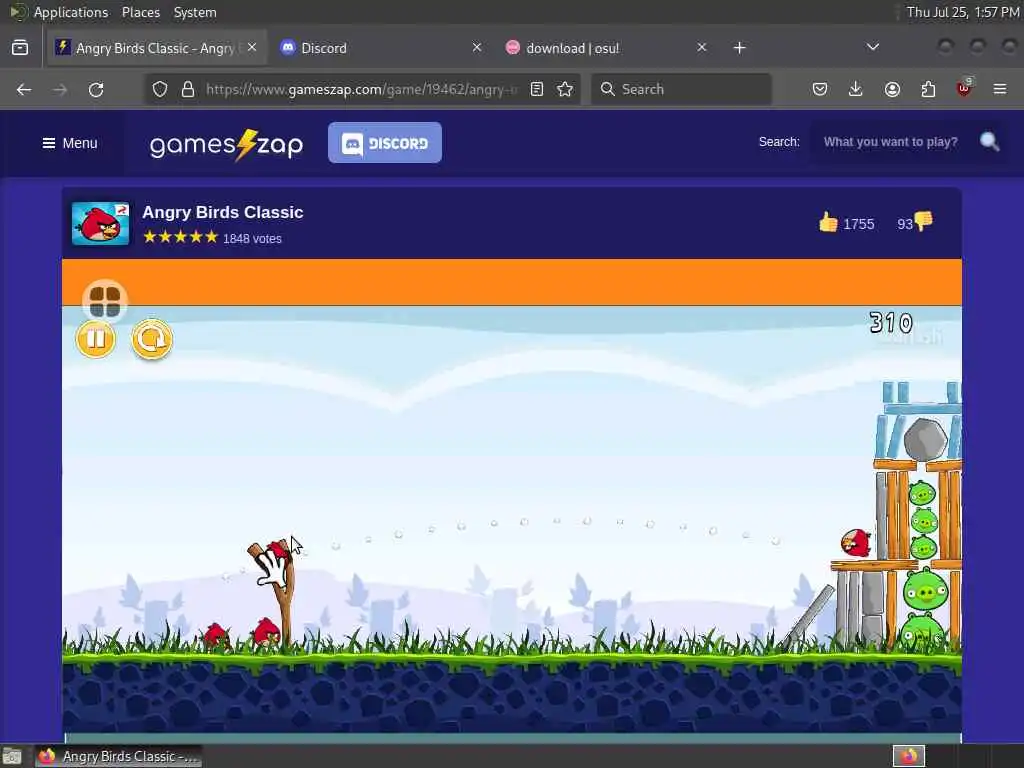The height and width of the screenshot is (768, 1024).
Task: Open the Firefox View icon
Action: (x=20, y=48)
